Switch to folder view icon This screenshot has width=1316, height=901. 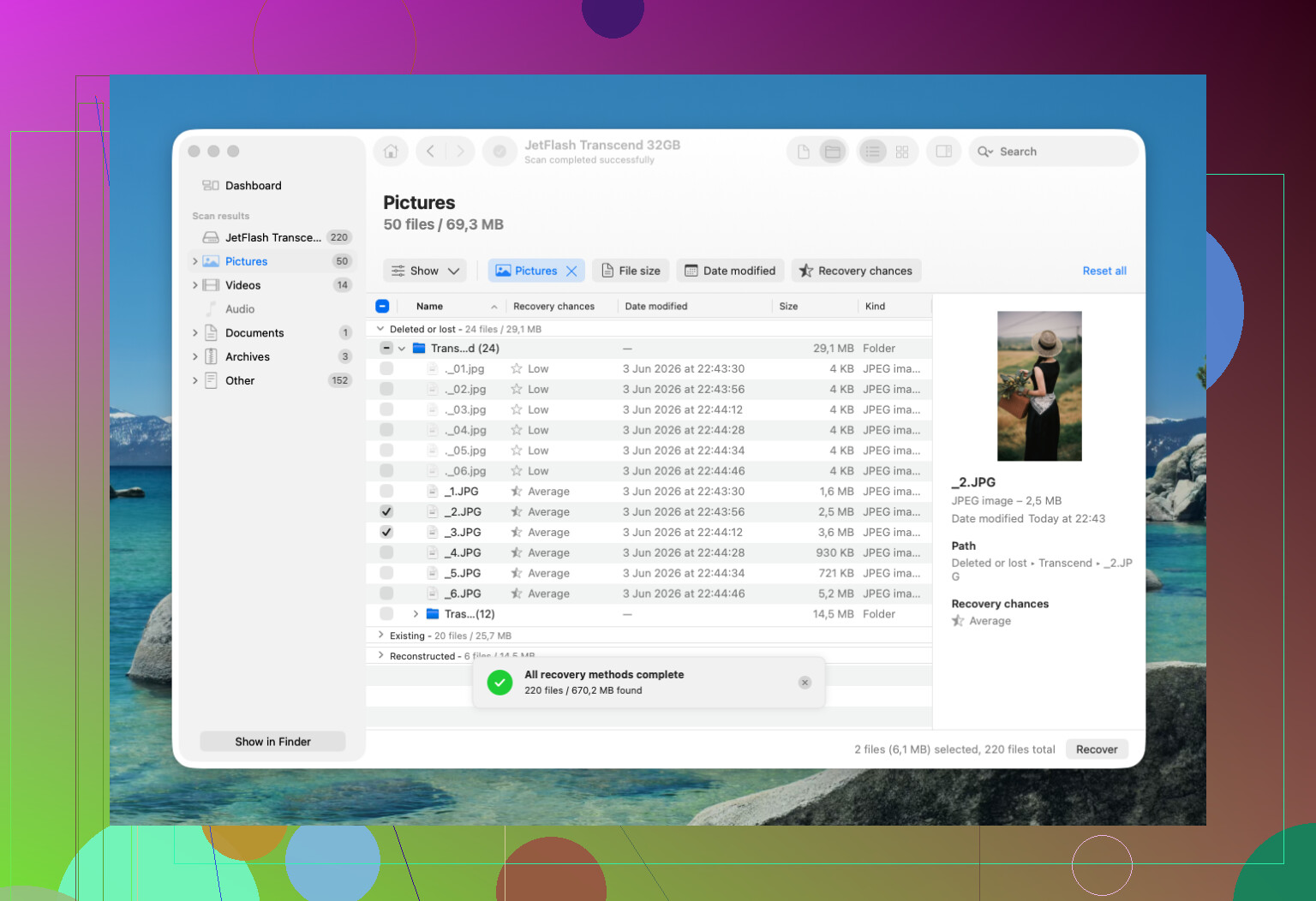832,152
